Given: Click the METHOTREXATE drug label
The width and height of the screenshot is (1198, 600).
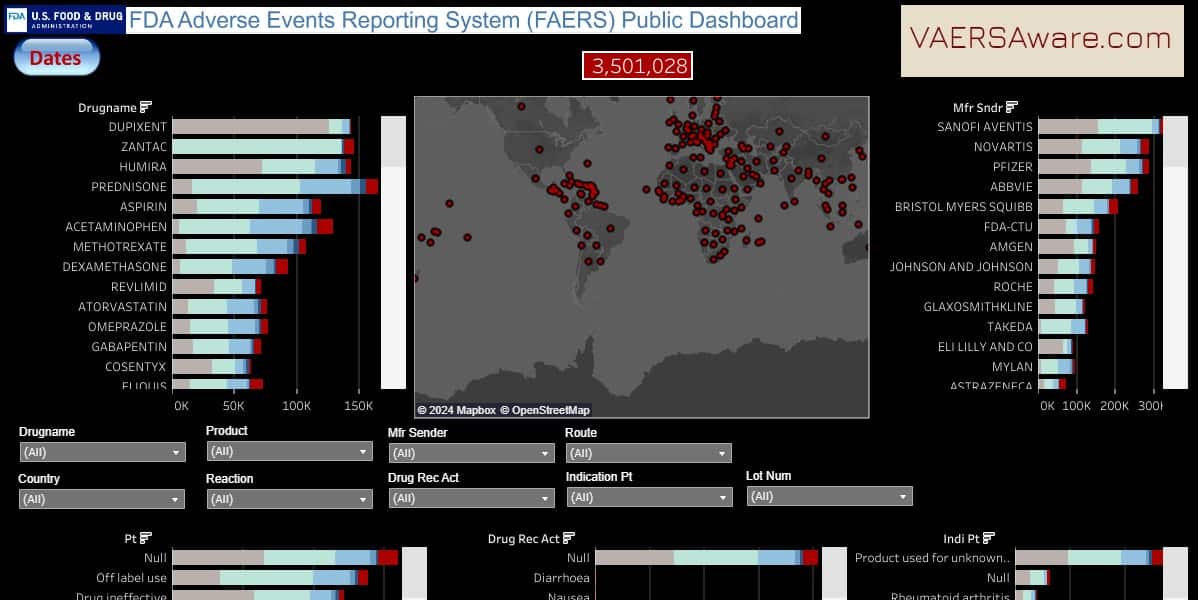Looking at the screenshot, I should 120,247.
